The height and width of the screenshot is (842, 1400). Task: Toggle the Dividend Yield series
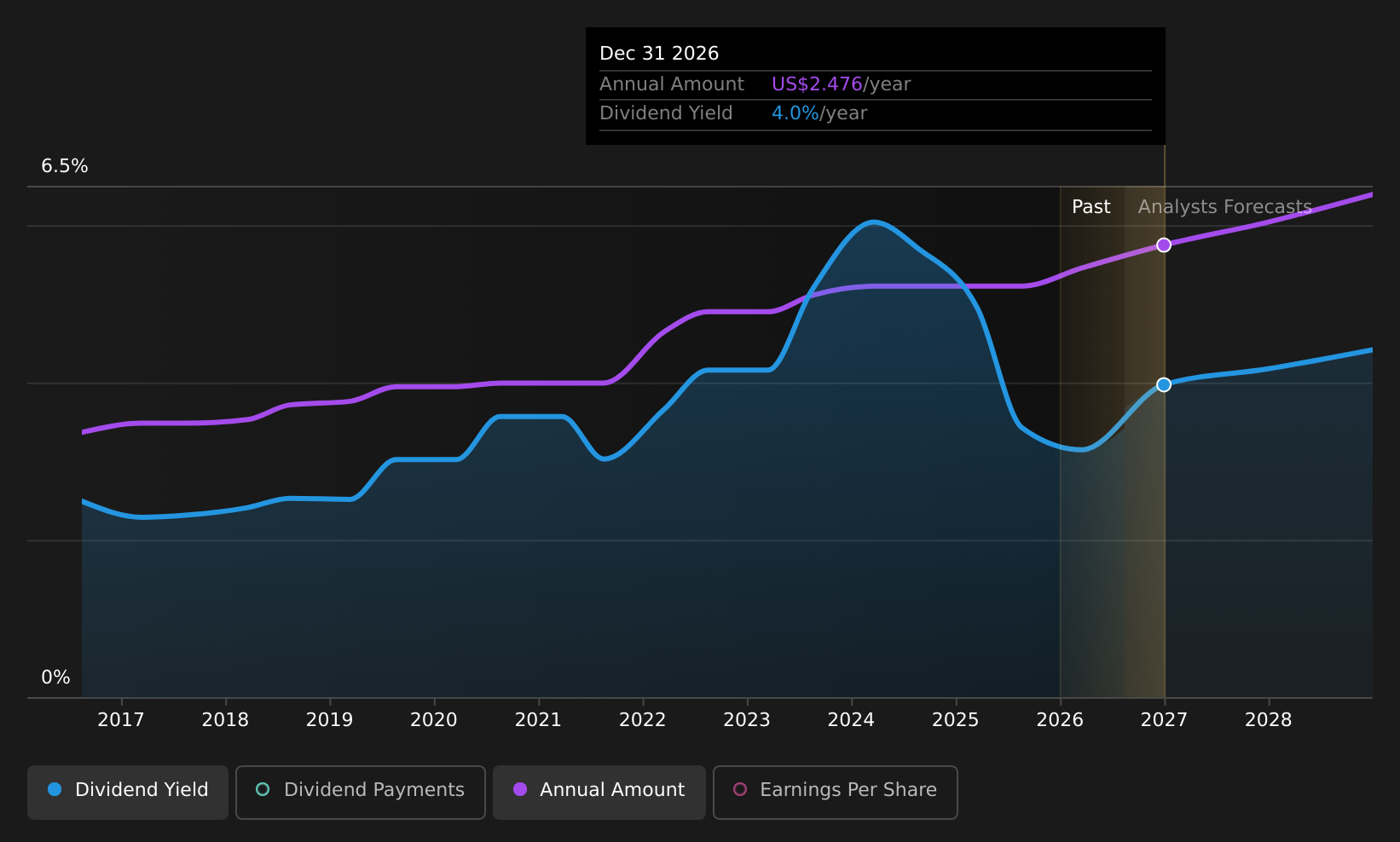[128, 792]
